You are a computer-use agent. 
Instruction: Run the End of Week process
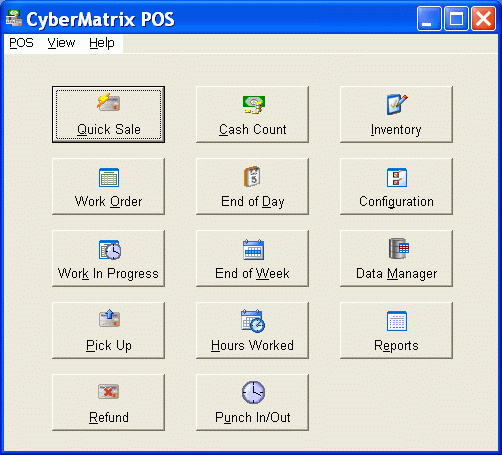252,258
